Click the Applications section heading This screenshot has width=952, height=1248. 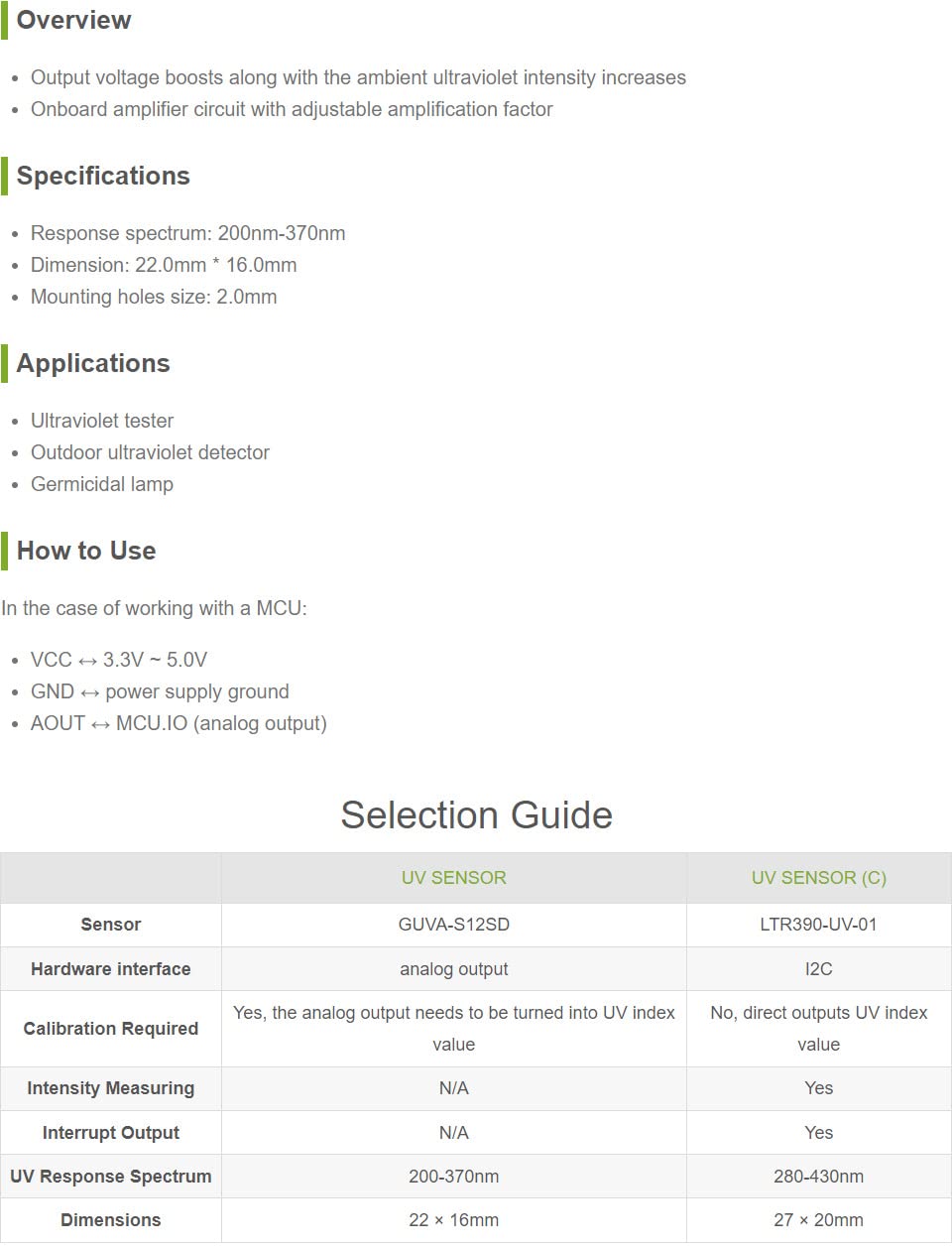tap(93, 363)
